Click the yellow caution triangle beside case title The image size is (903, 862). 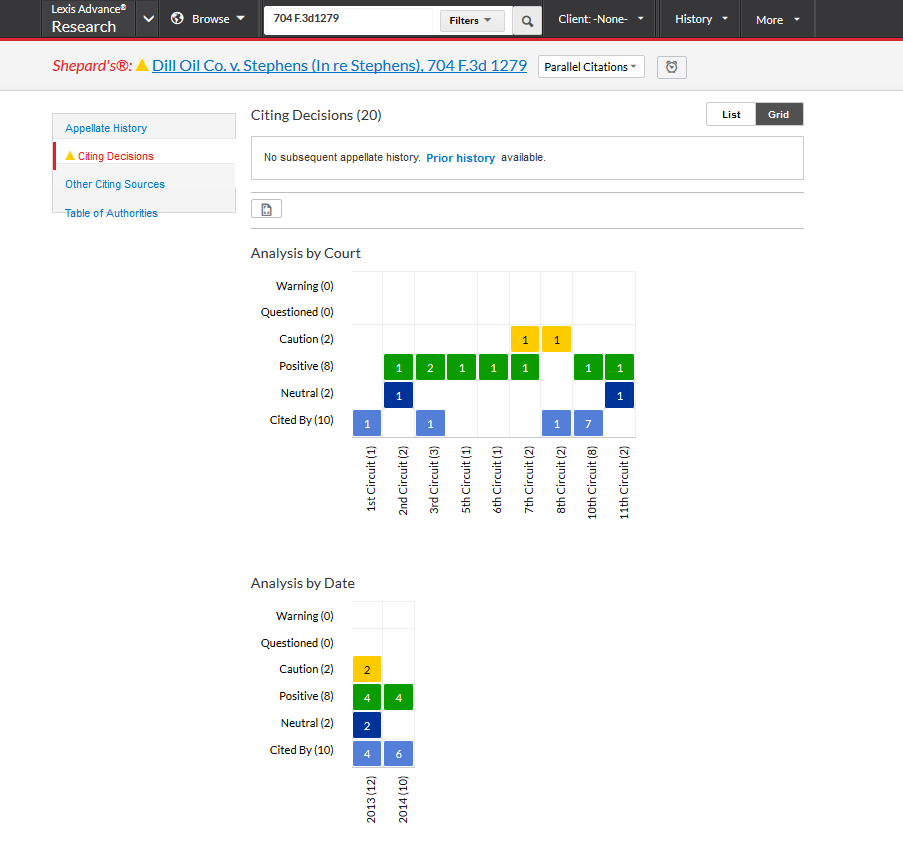(x=142, y=65)
